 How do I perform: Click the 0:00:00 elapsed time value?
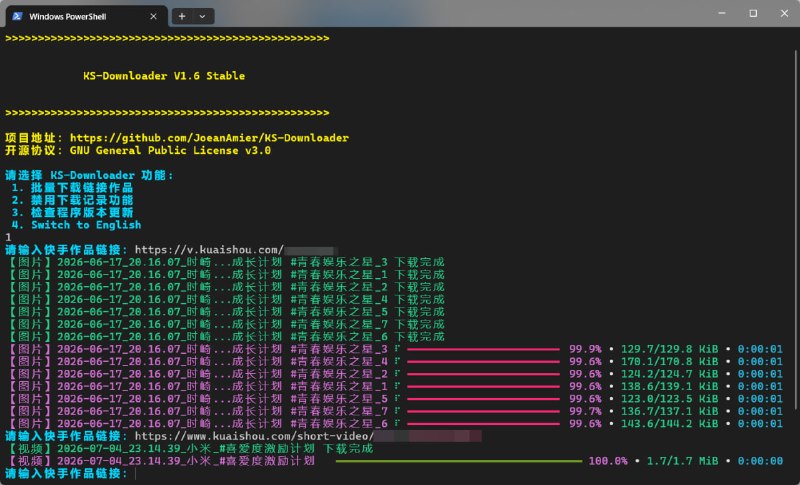(760, 461)
